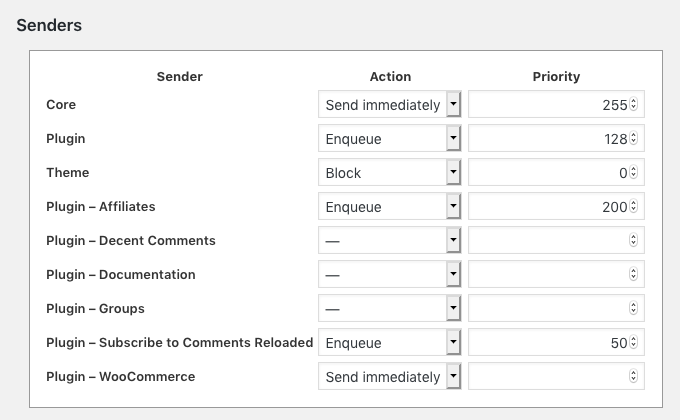This screenshot has width=680, height=420.
Task: Open the Theme action dropdown showing Block
Action: [x=389, y=172]
